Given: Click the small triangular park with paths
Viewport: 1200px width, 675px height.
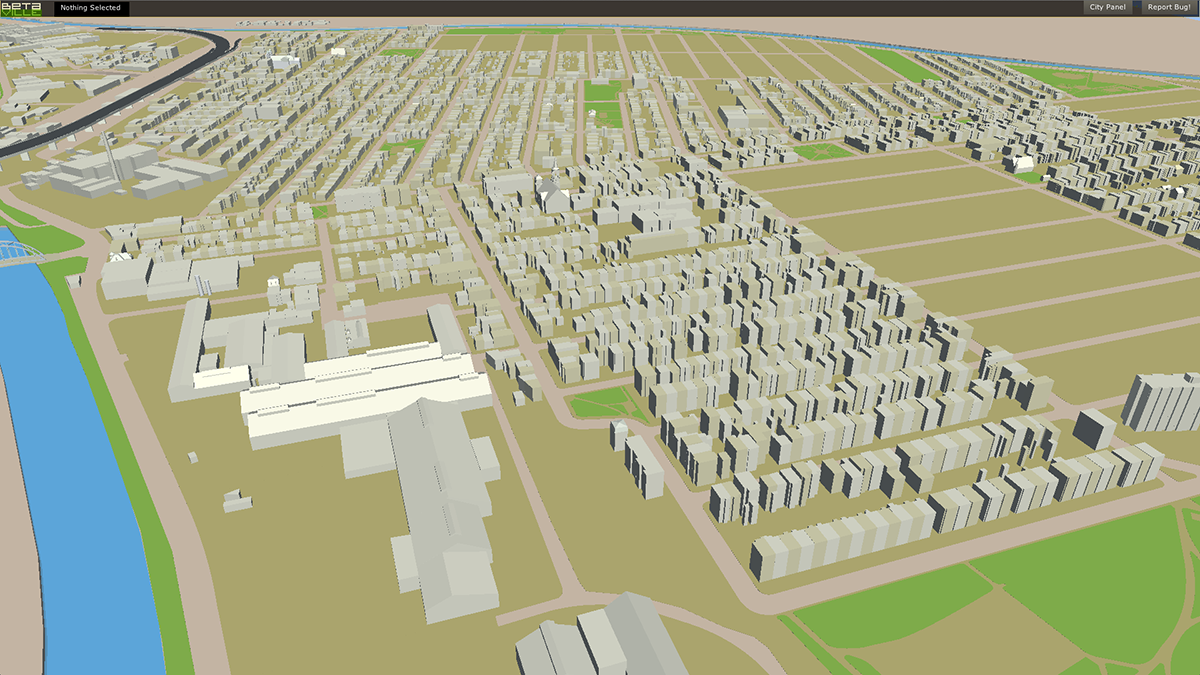Looking at the screenshot, I should click(604, 405).
